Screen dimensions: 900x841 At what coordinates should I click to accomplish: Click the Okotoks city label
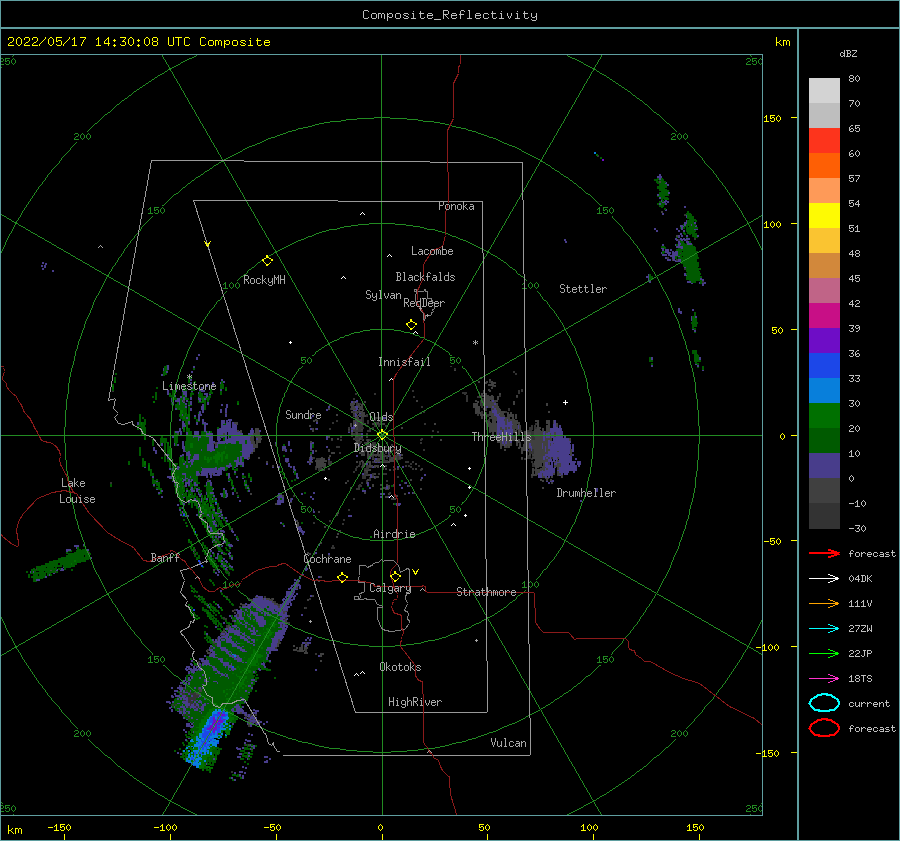coord(400,667)
